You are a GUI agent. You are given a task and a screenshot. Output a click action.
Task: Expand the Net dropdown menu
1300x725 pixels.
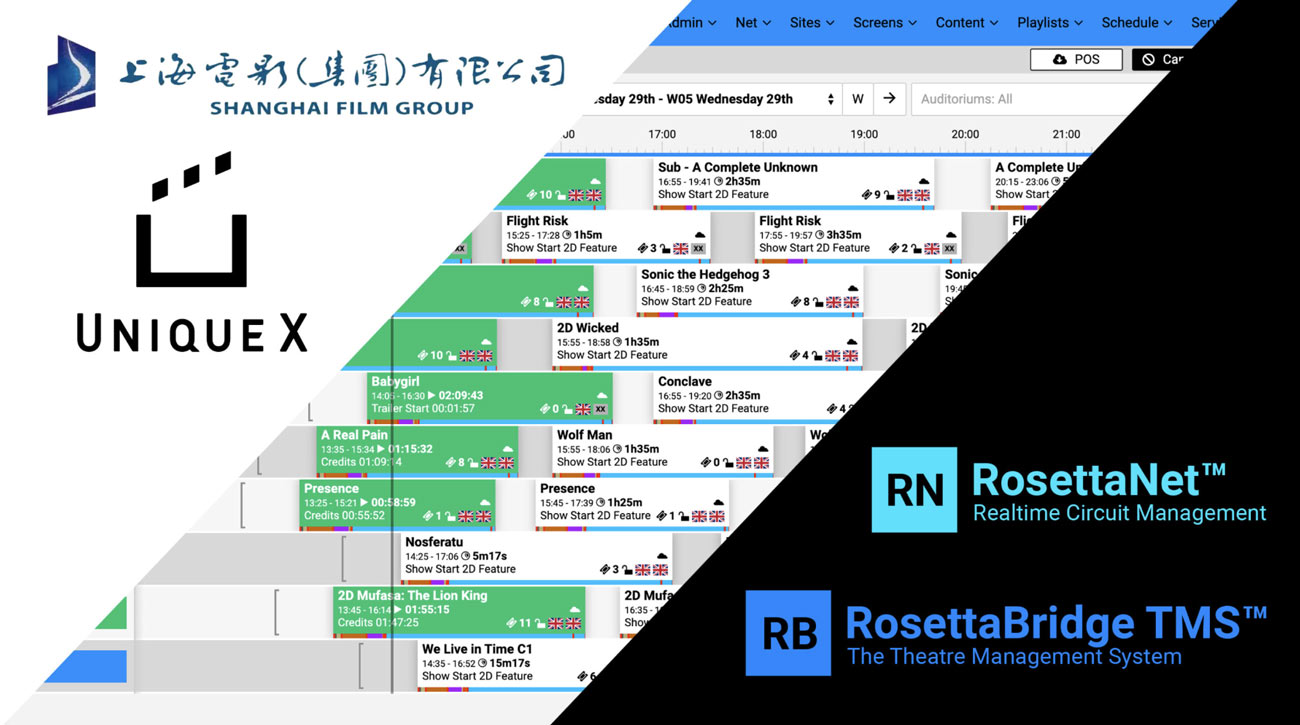pyautogui.click(x=753, y=22)
